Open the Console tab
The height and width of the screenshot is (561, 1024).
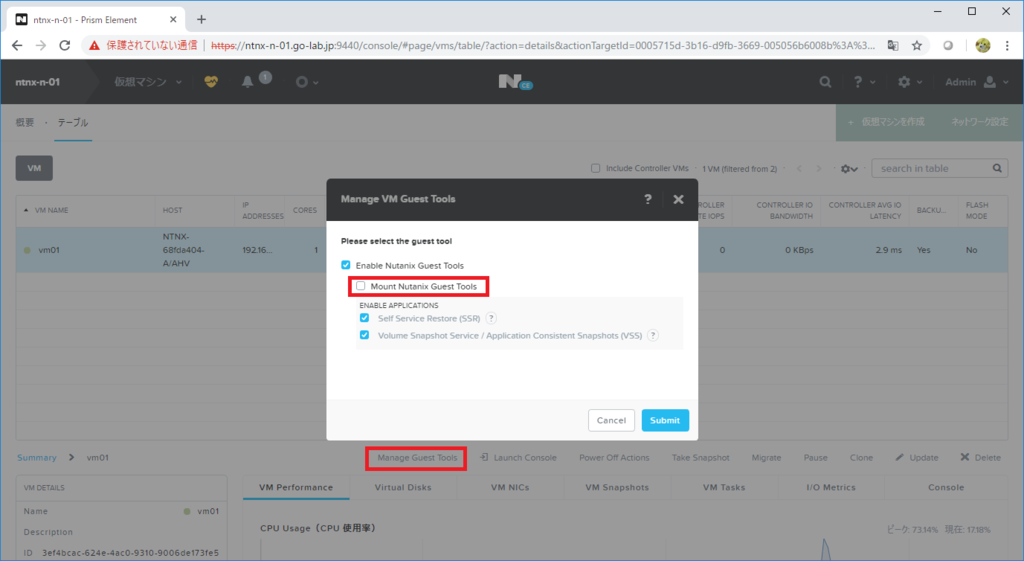[946, 487]
